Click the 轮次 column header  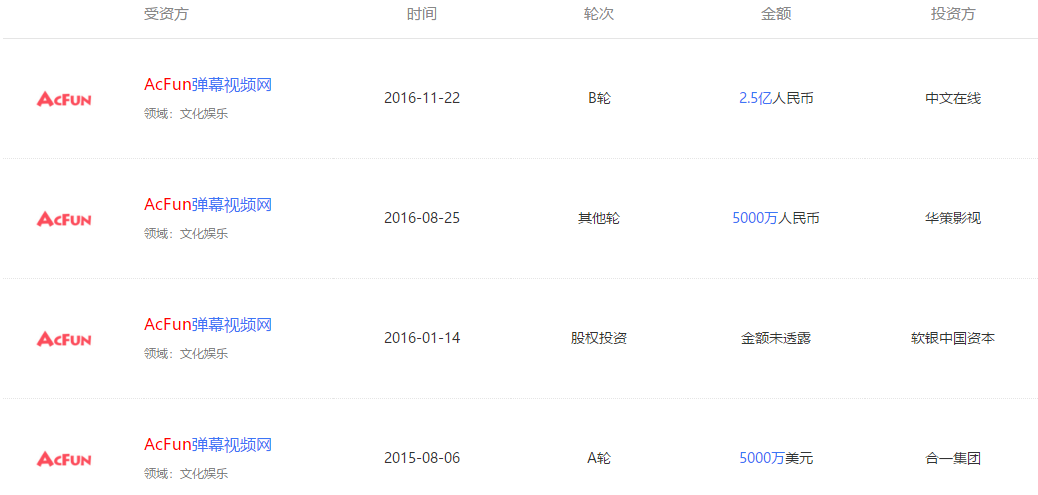point(598,14)
